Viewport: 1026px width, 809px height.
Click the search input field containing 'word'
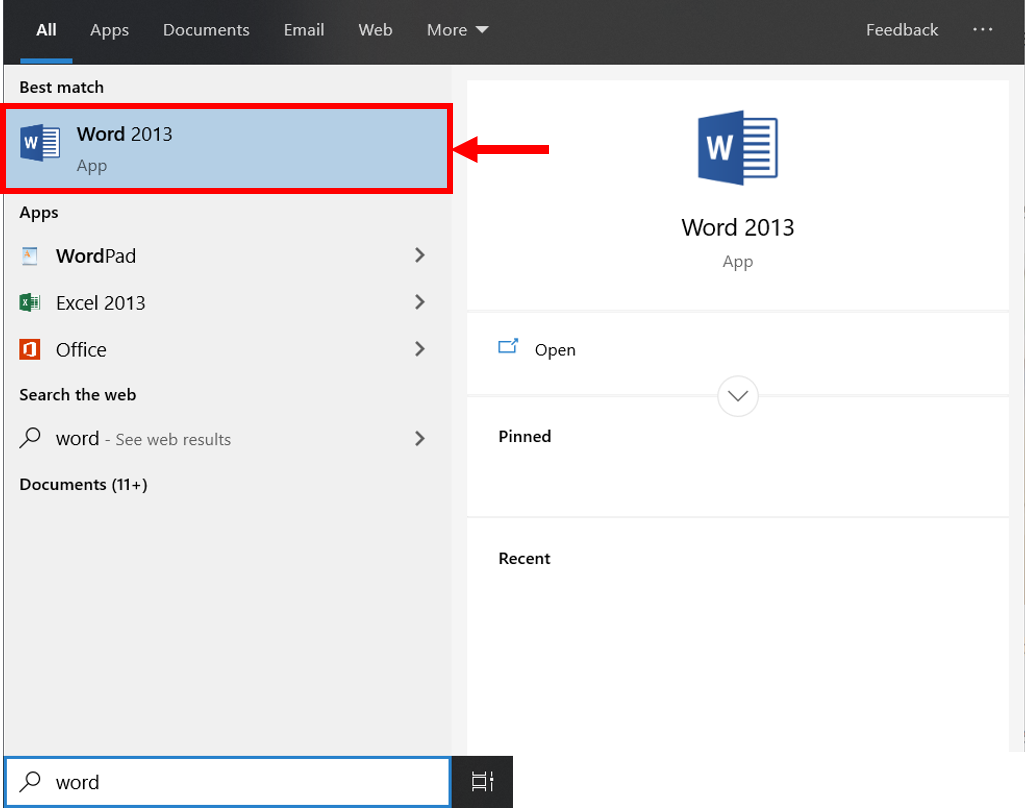tap(227, 782)
